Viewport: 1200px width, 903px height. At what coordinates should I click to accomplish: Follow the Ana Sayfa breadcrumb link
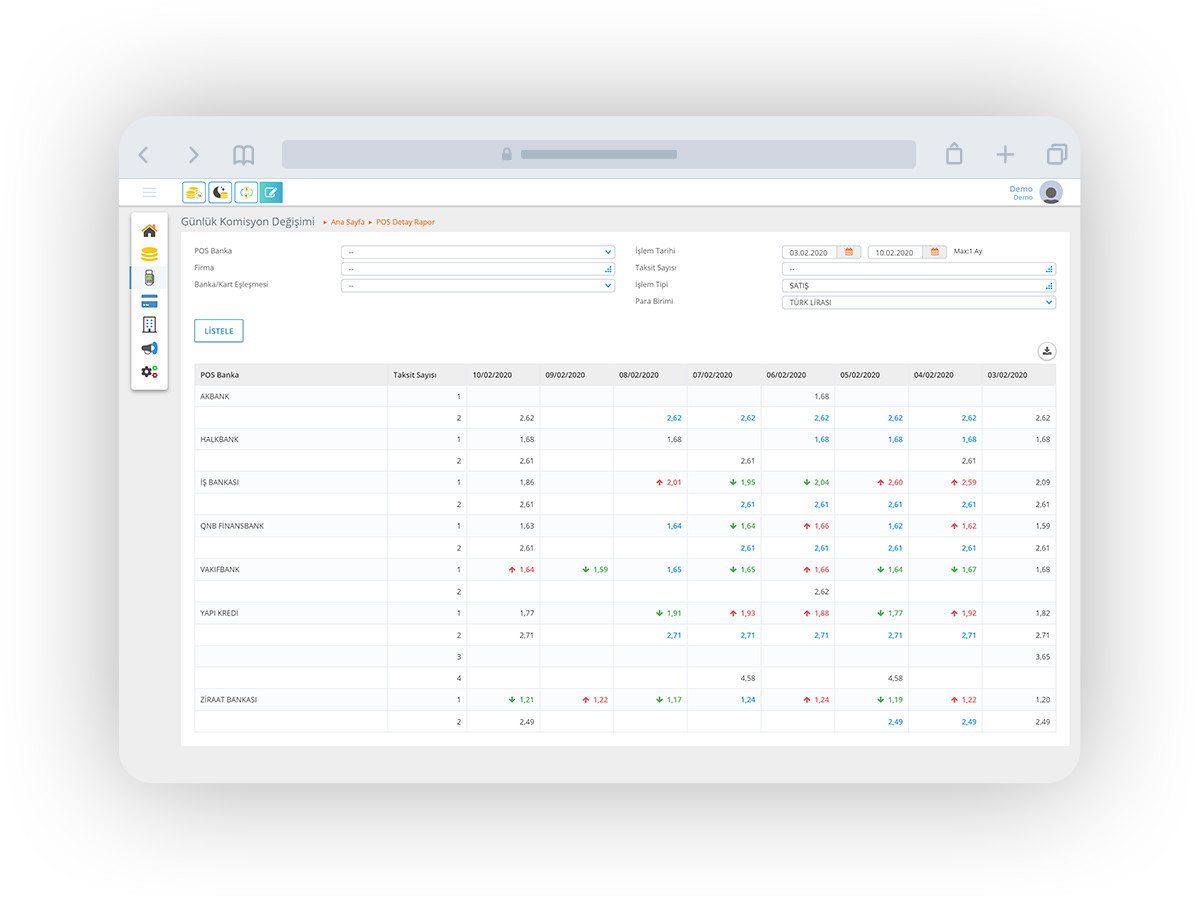348,222
